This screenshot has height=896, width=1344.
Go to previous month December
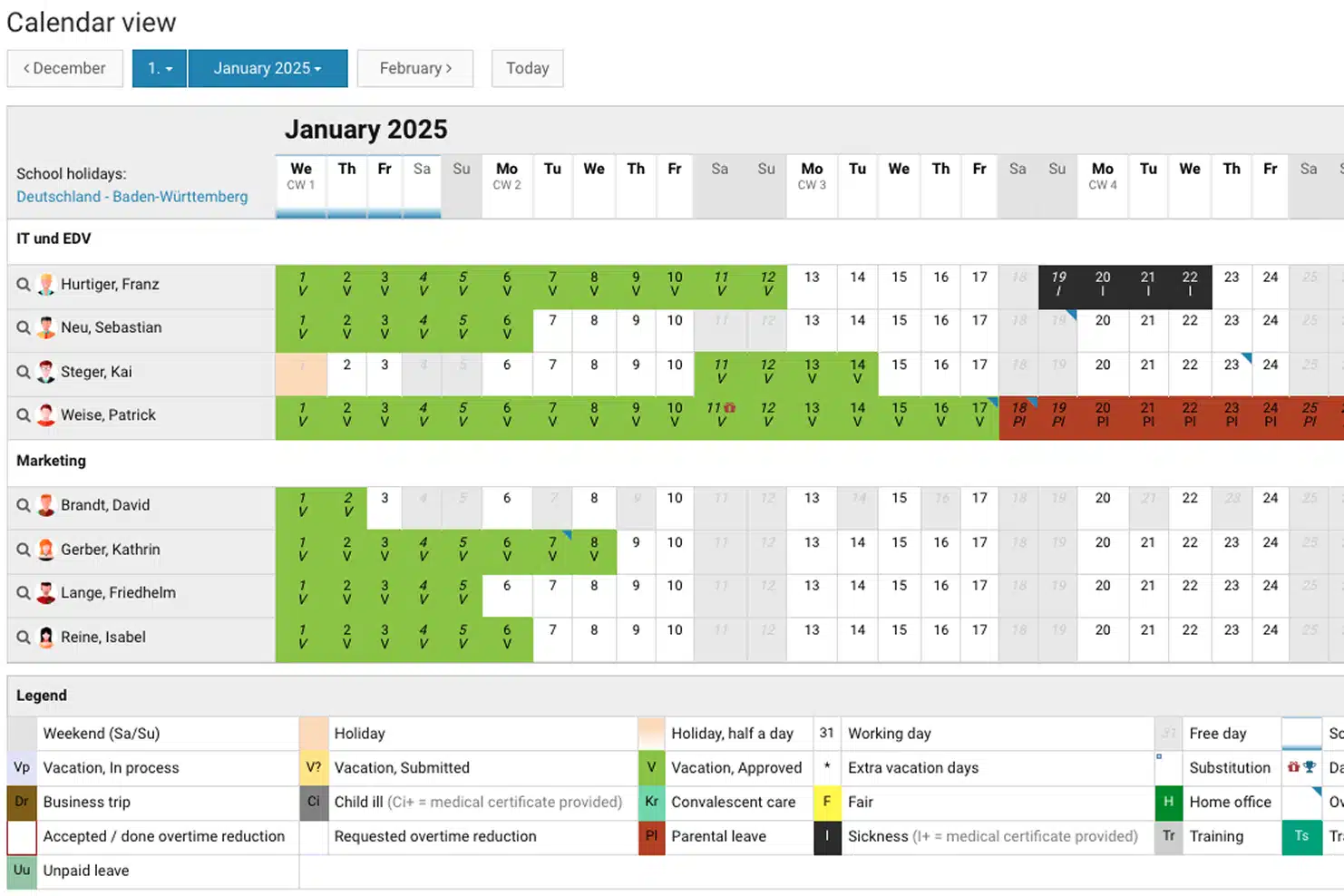[x=65, y=68]
